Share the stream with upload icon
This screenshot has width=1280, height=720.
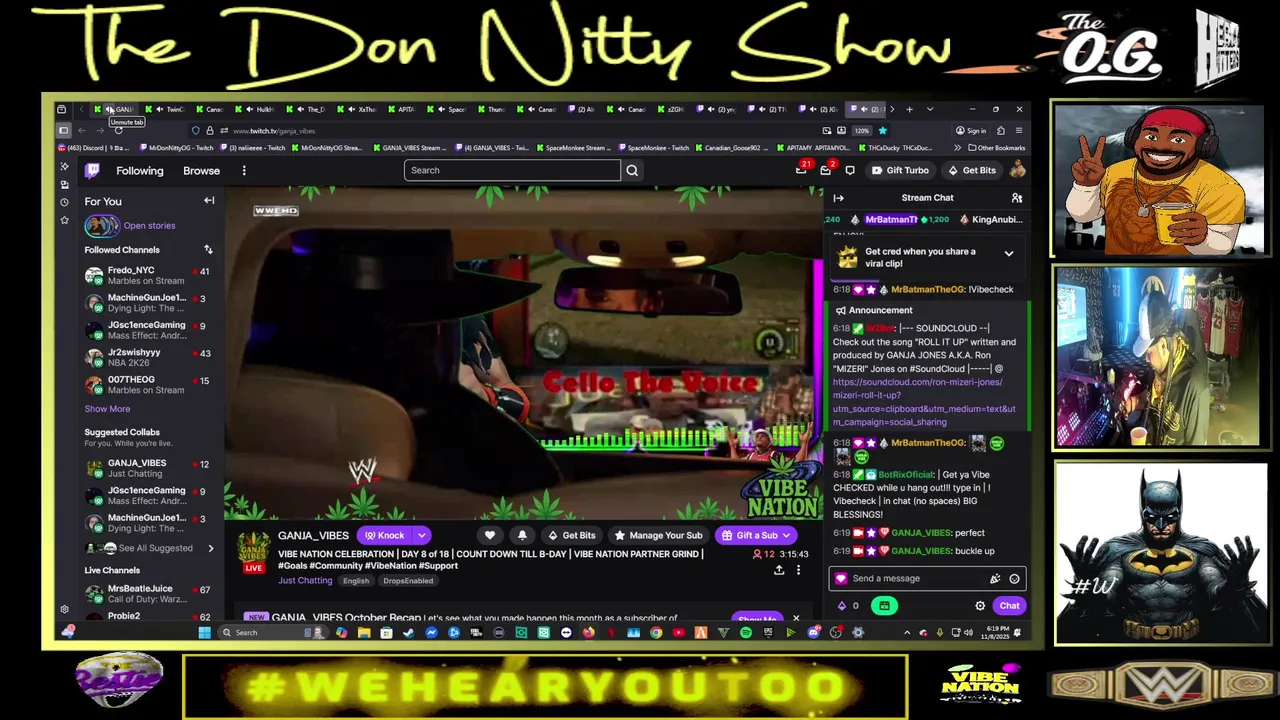coord(779,570)
